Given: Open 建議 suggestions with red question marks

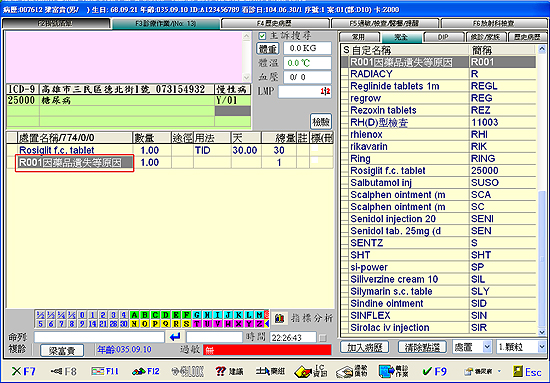Looking at the screenshot, I should click(x=229, y=371).
